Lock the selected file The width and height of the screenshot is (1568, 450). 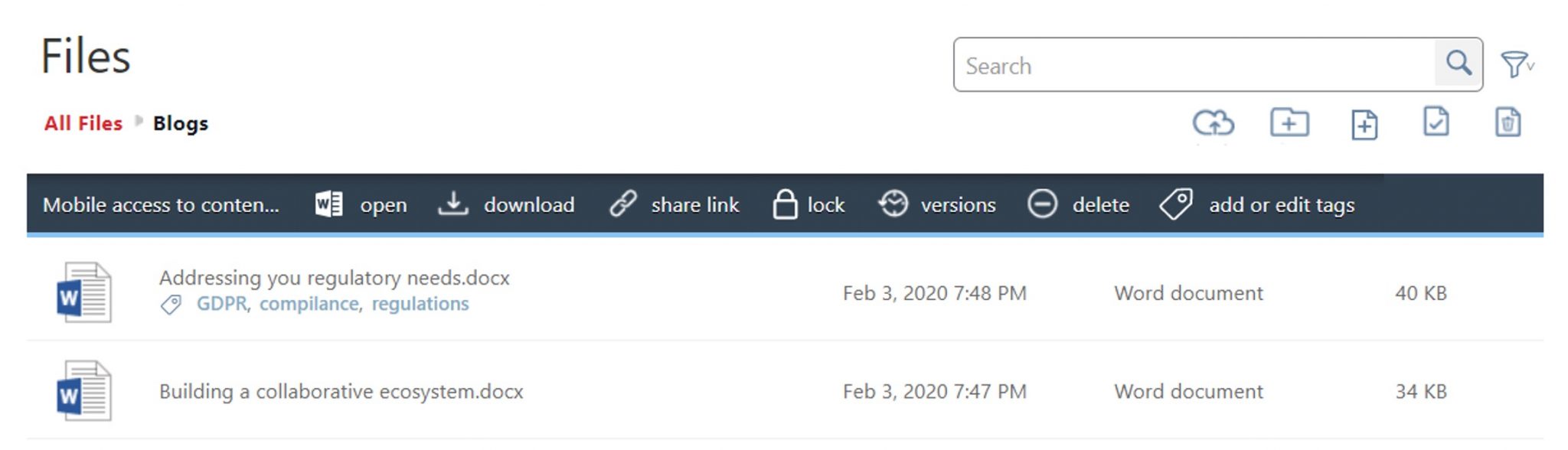click(808, 204)
